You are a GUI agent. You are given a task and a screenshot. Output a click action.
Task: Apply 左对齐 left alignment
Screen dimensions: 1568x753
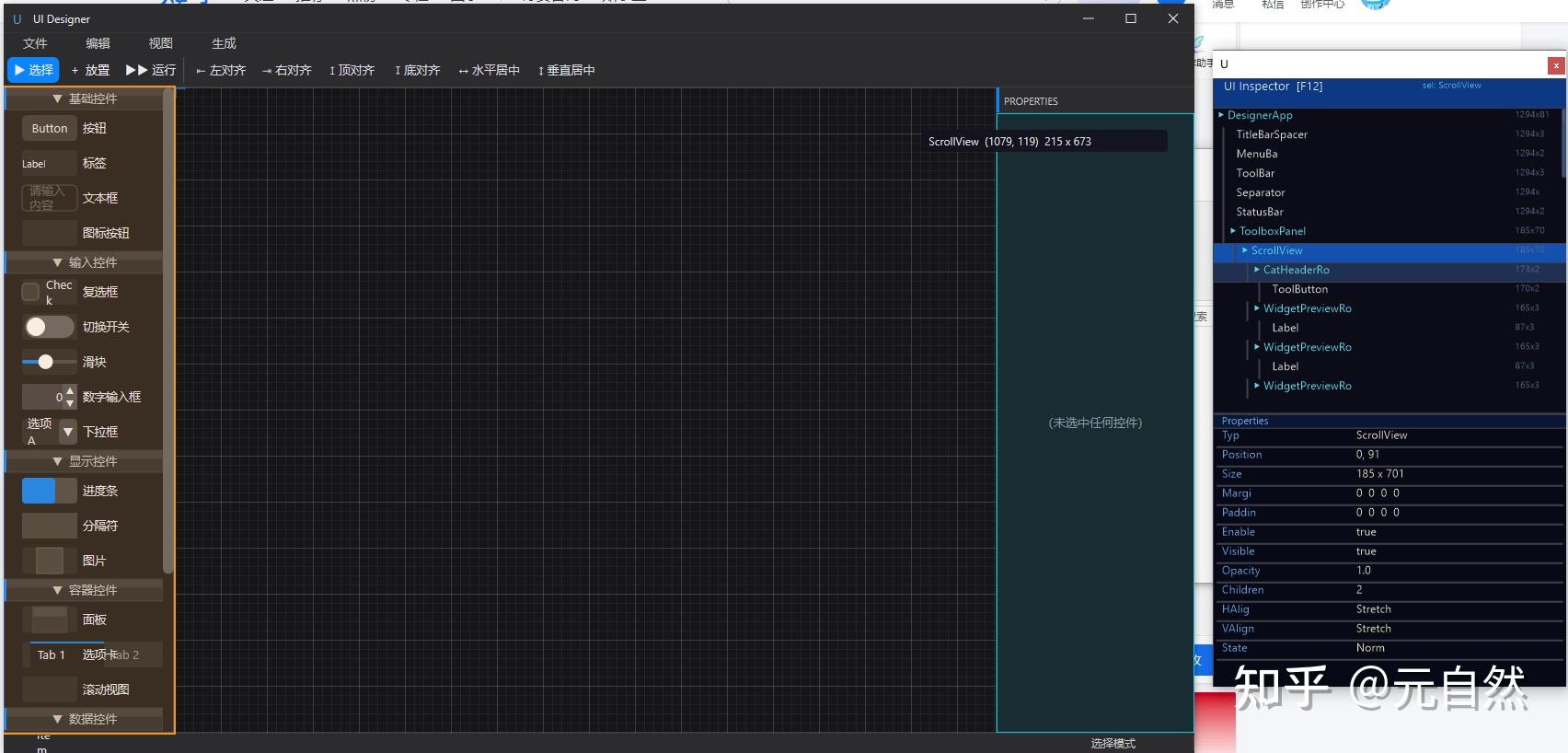(x=221, y=70)
